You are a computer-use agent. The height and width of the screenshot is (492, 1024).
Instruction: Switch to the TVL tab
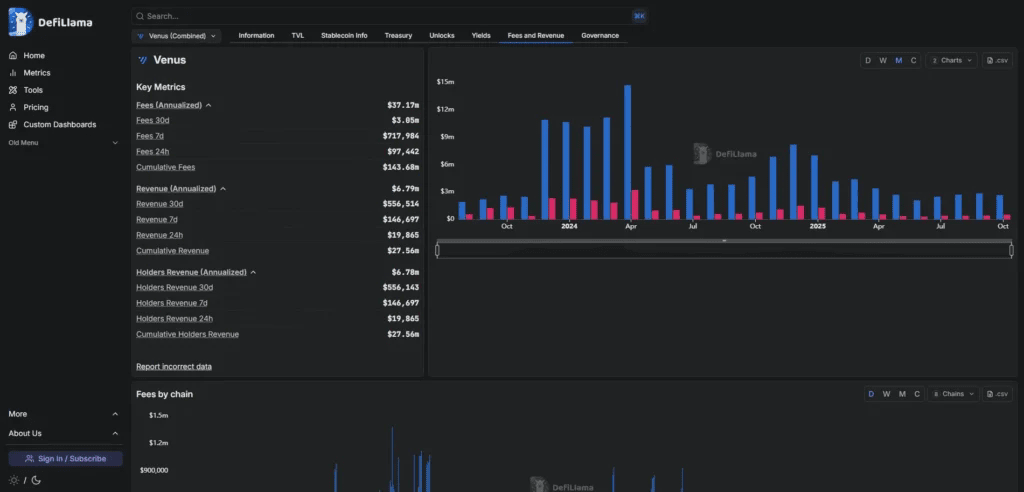click(298, 35)
